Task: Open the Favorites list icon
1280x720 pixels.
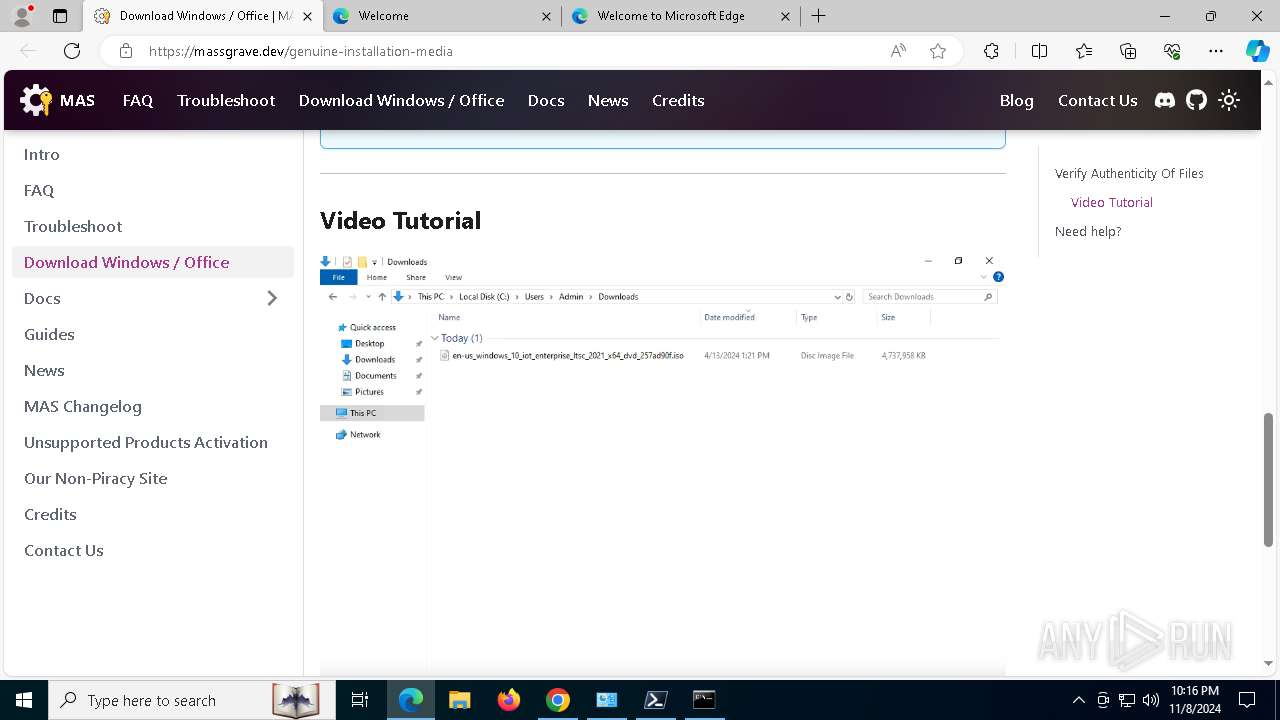Action: click(1084, 51)
